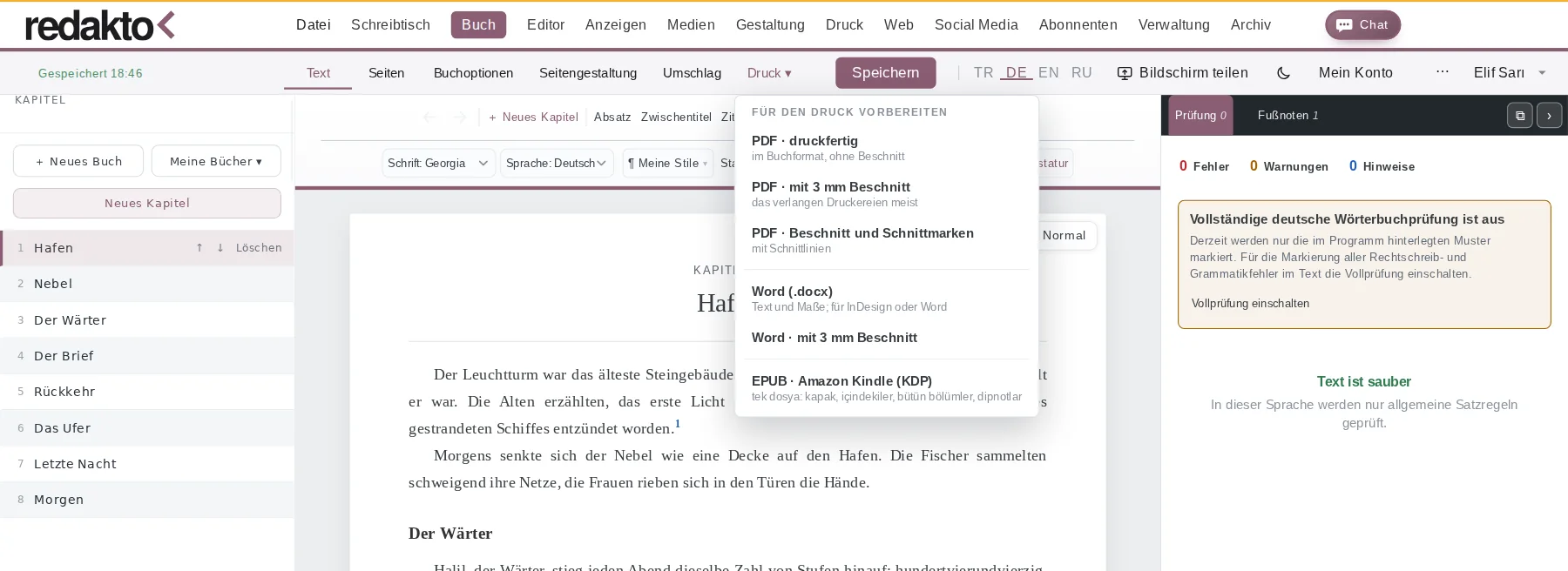Choose PDF · Beschnitt und Schnittmarken

click(x=887, y=240)
